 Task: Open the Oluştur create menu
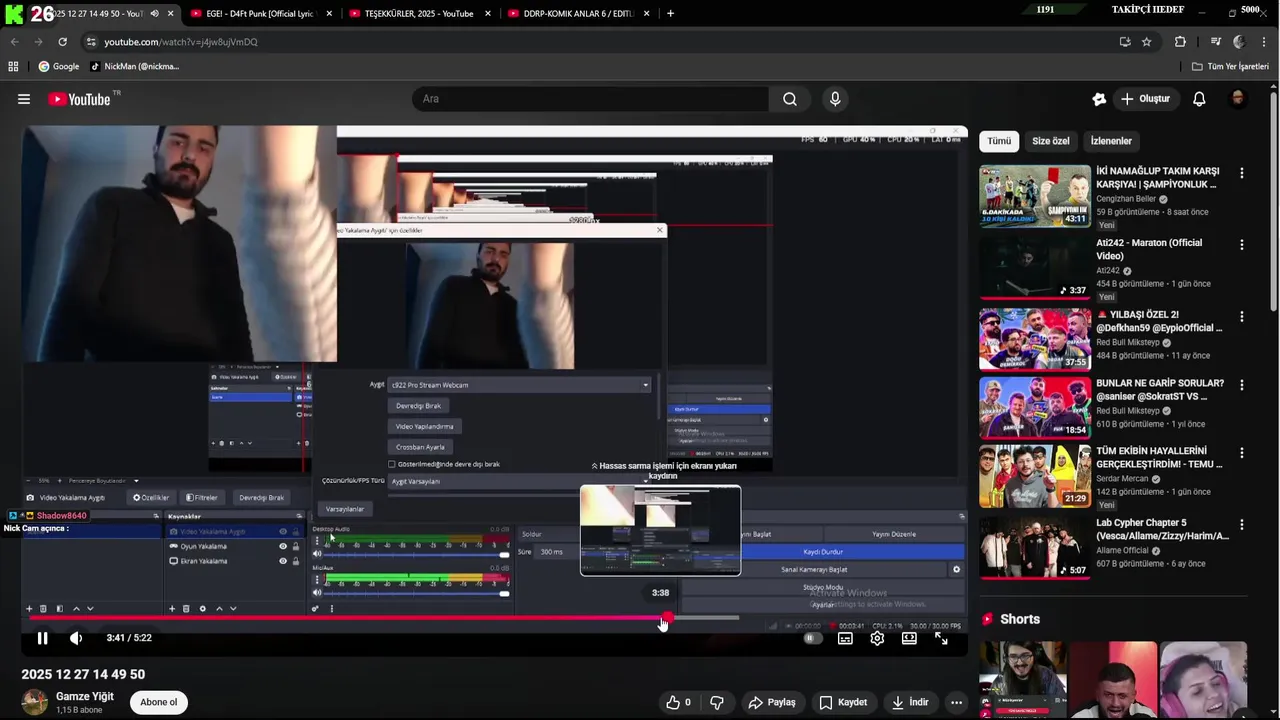coord(1145,99)
